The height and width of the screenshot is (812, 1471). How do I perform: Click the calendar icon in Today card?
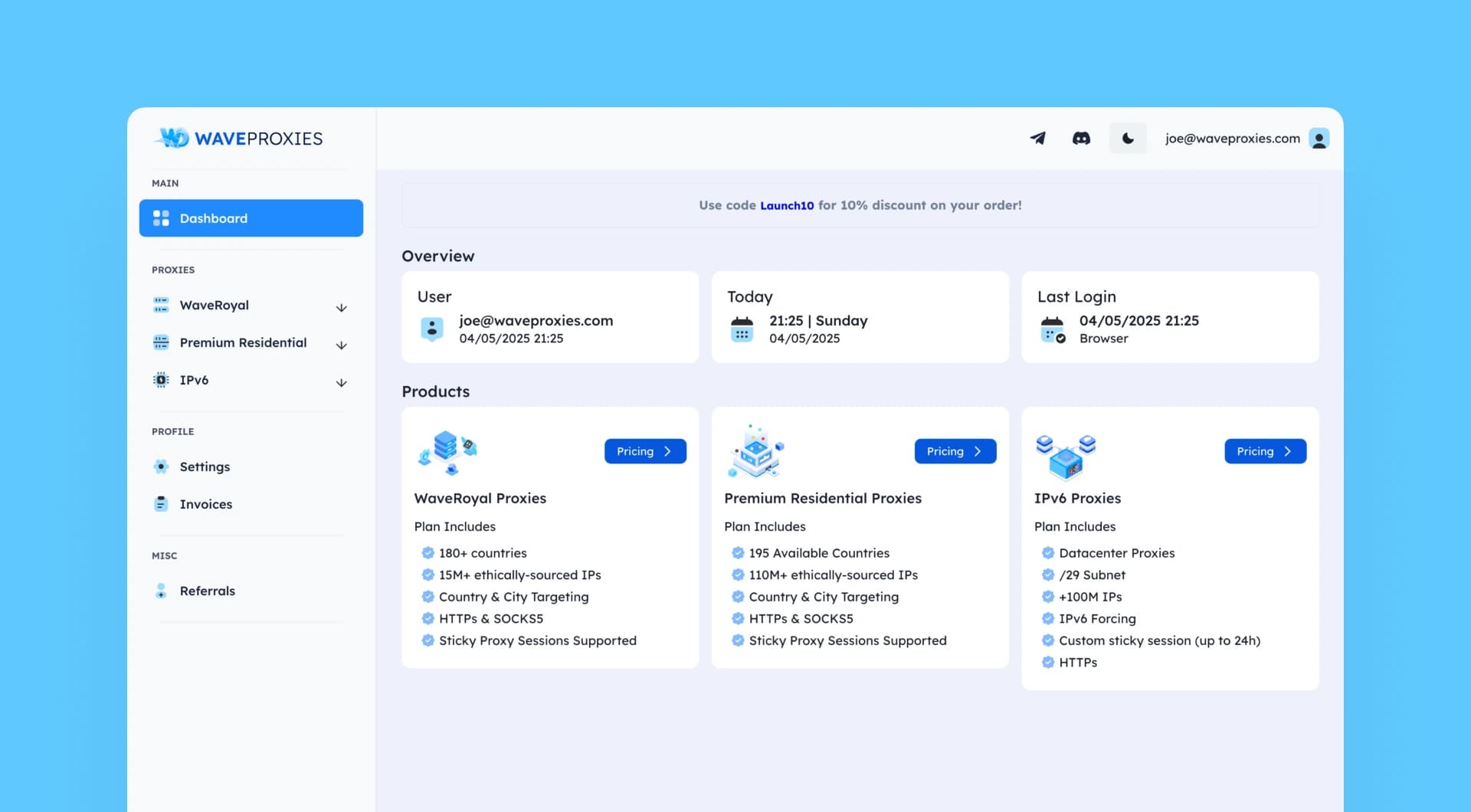click(742, 329)
